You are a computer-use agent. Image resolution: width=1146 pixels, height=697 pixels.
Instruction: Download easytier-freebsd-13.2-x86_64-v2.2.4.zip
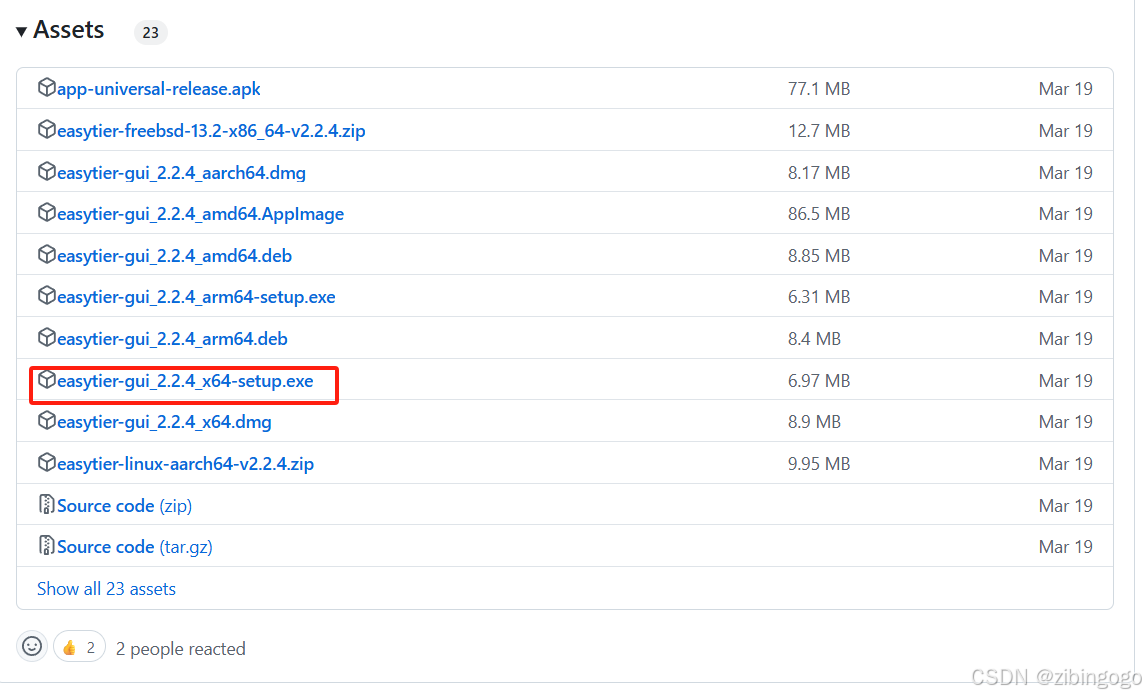coord(211,131)
